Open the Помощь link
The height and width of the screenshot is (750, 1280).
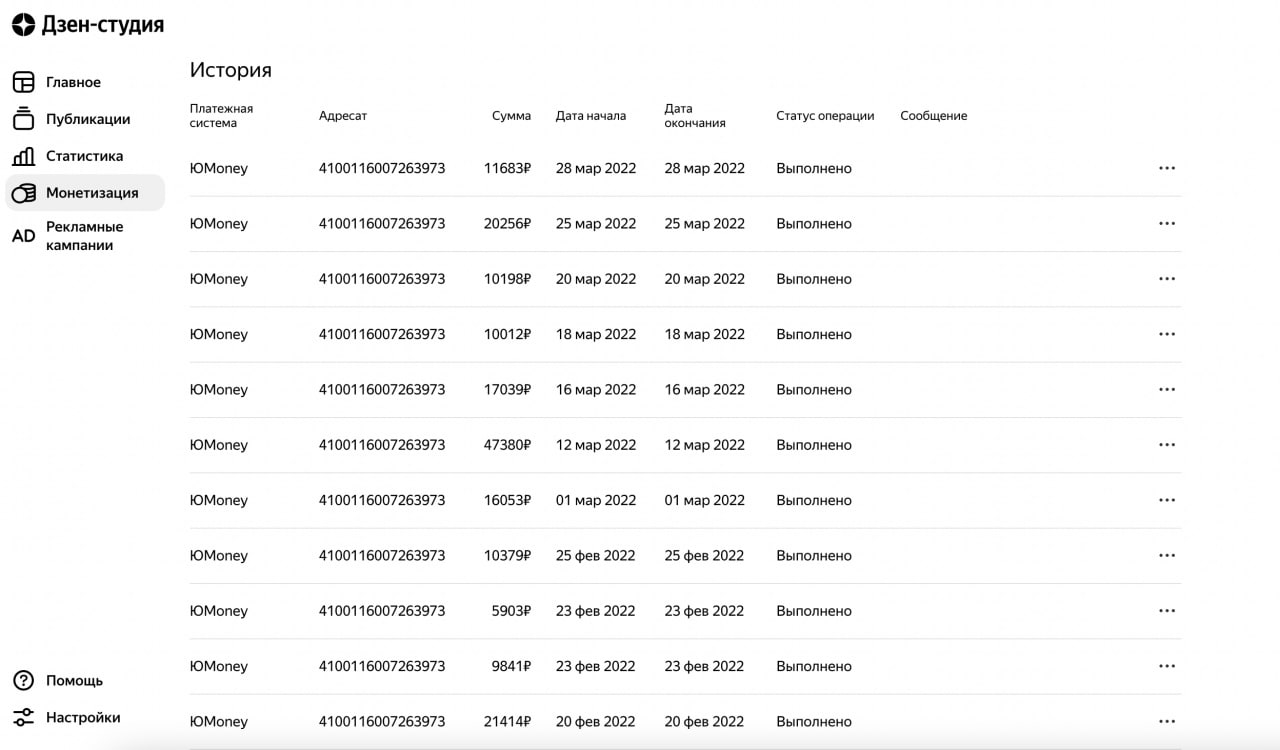75,681
